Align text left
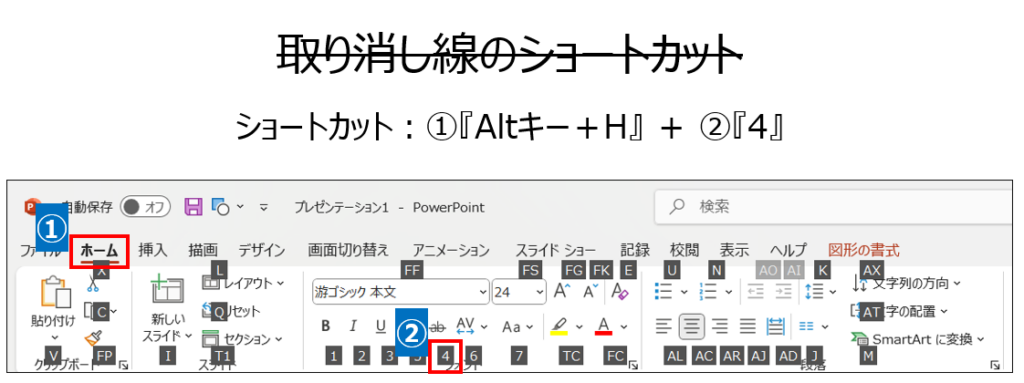 pos(664,325)
